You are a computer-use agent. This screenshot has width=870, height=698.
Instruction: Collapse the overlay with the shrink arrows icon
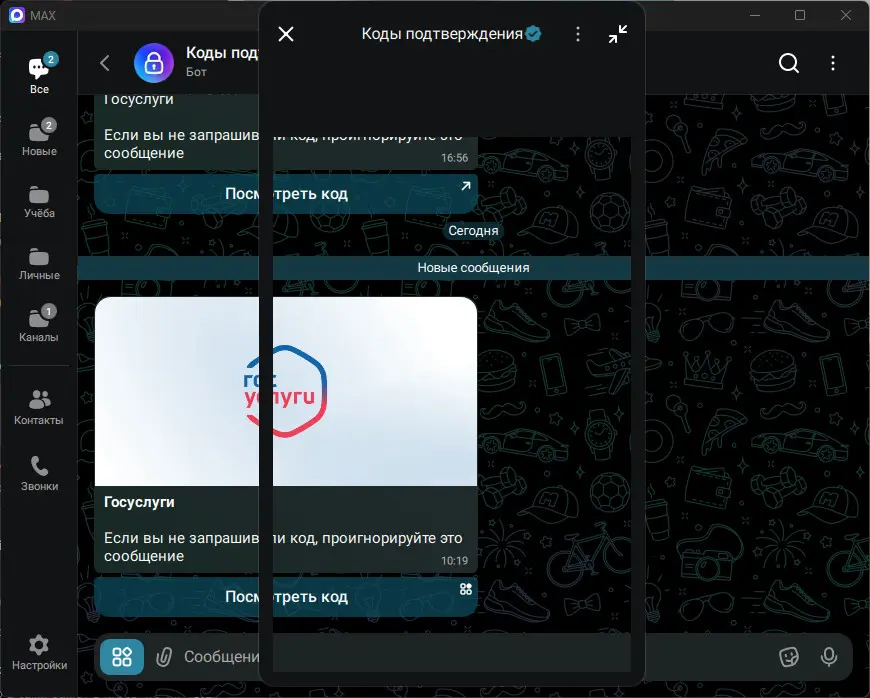[618, 34]
